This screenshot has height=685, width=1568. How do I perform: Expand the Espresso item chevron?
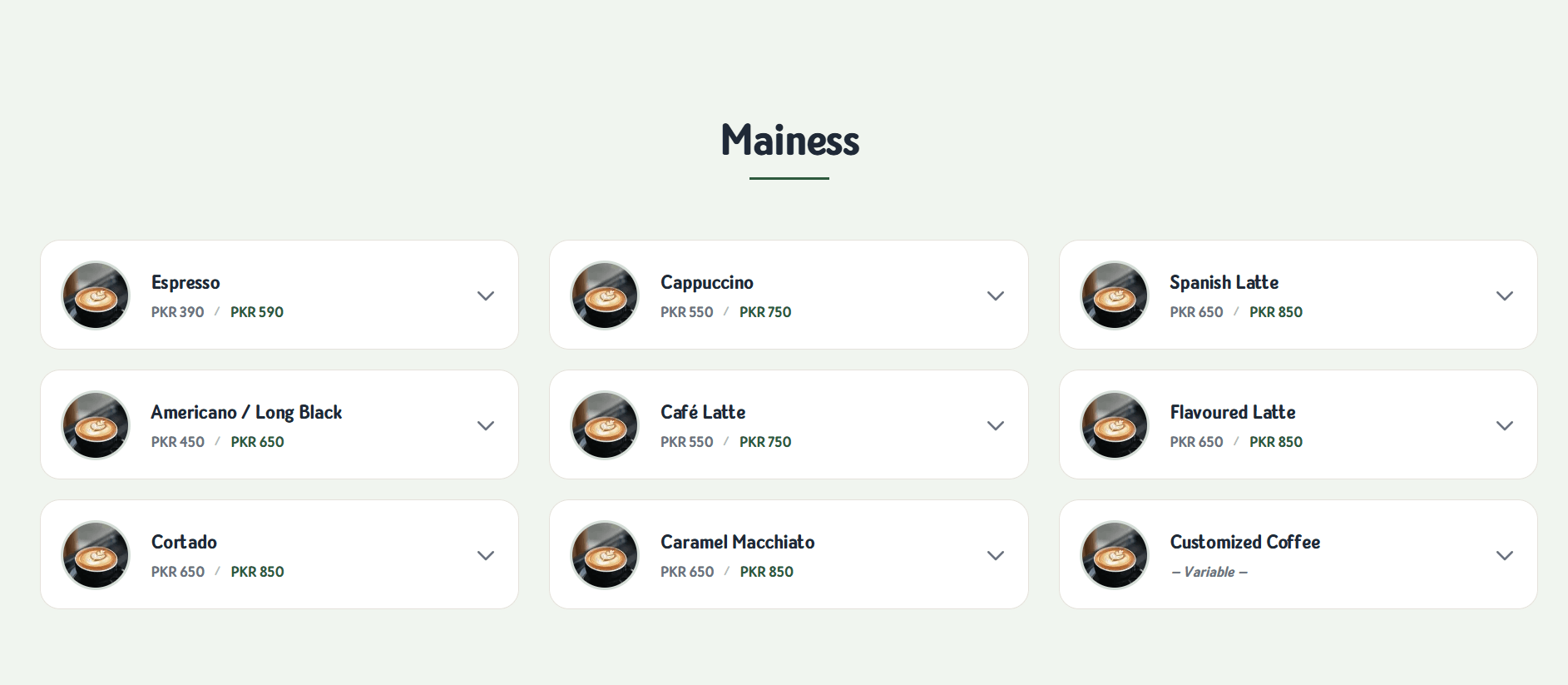pos(486,295)
